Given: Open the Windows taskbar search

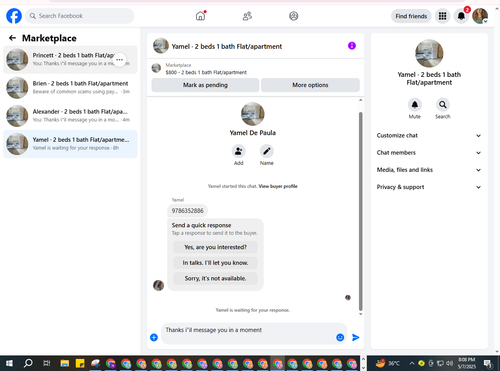Looking at the screenshot, I should click(28, 363).
